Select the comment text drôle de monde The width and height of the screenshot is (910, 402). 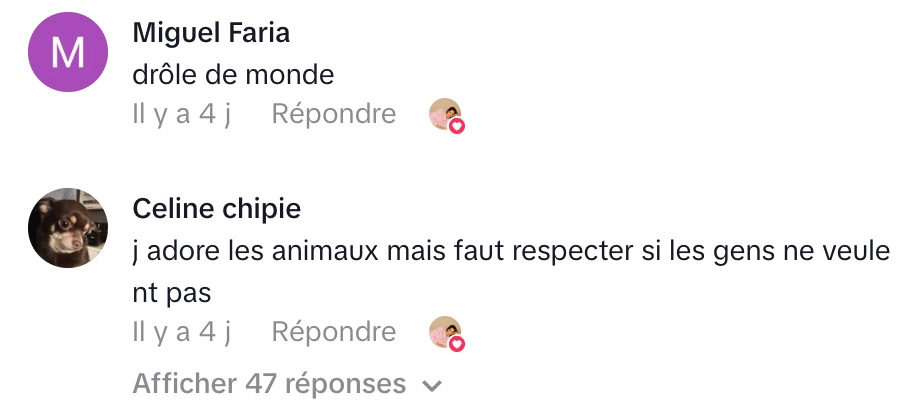(233, 74)
